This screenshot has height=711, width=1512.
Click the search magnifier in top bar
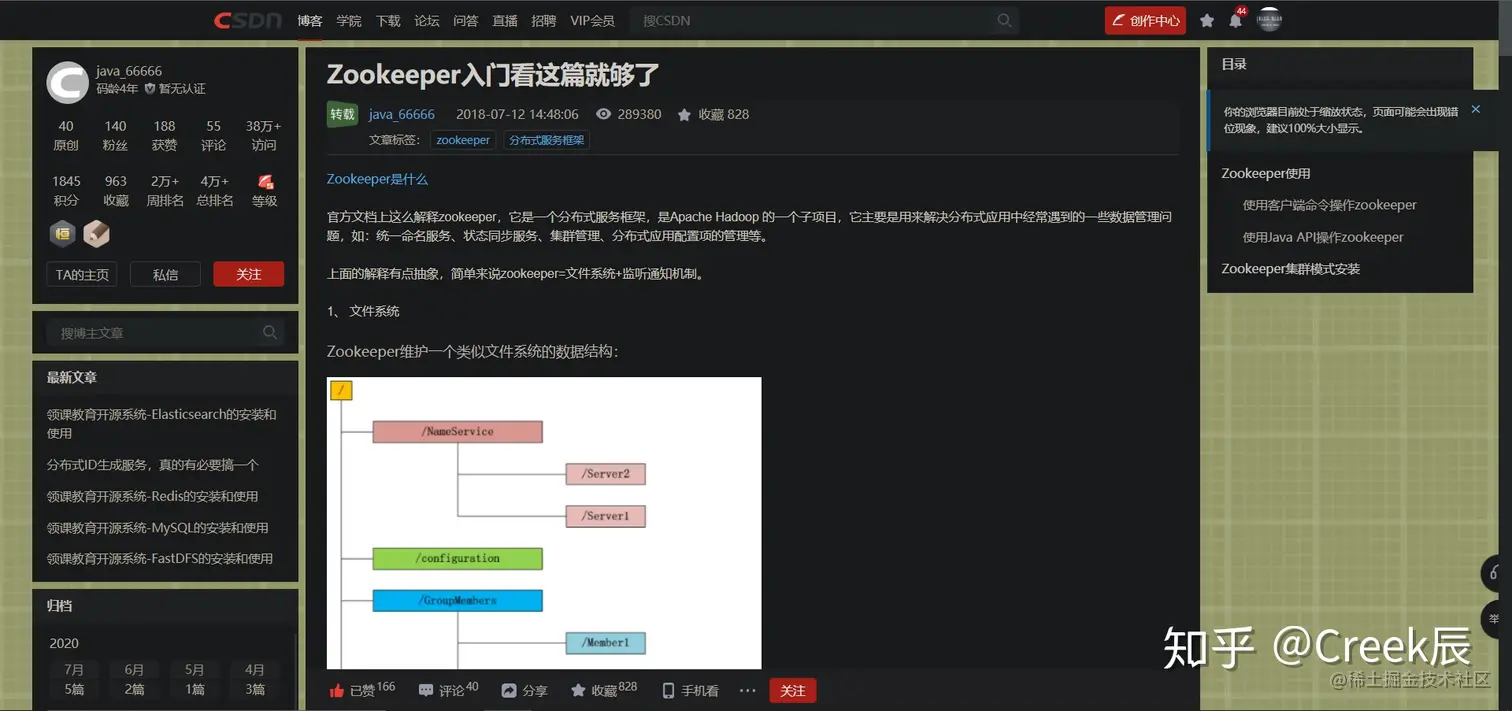[x=1004, y=20]
